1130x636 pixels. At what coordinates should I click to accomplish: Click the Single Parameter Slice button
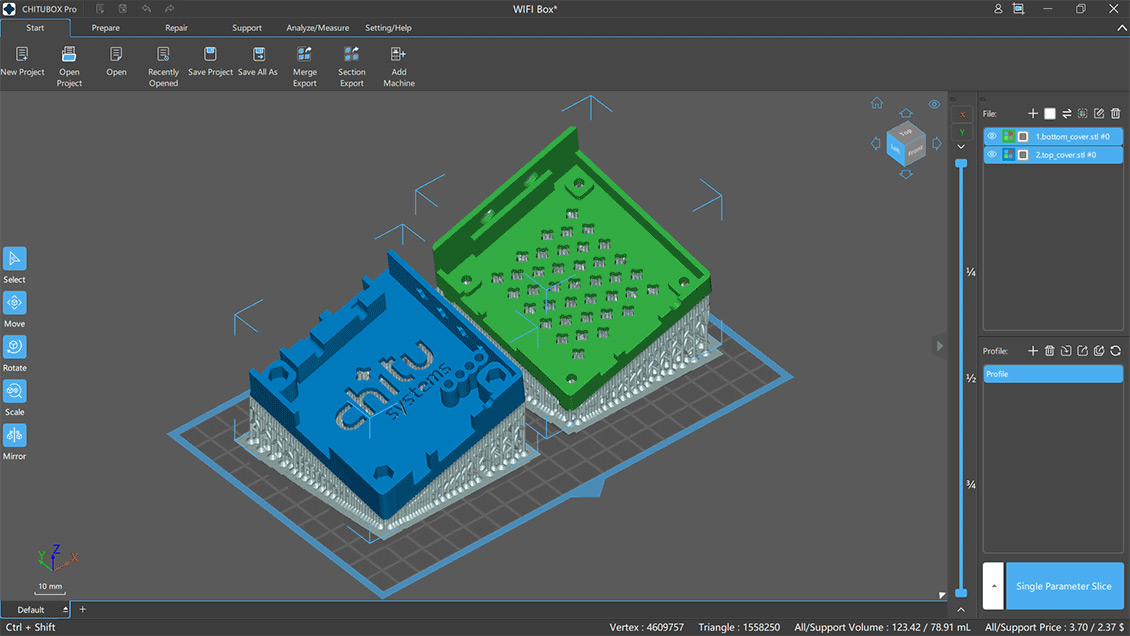pyautogui.click(x=1064, y=586)
